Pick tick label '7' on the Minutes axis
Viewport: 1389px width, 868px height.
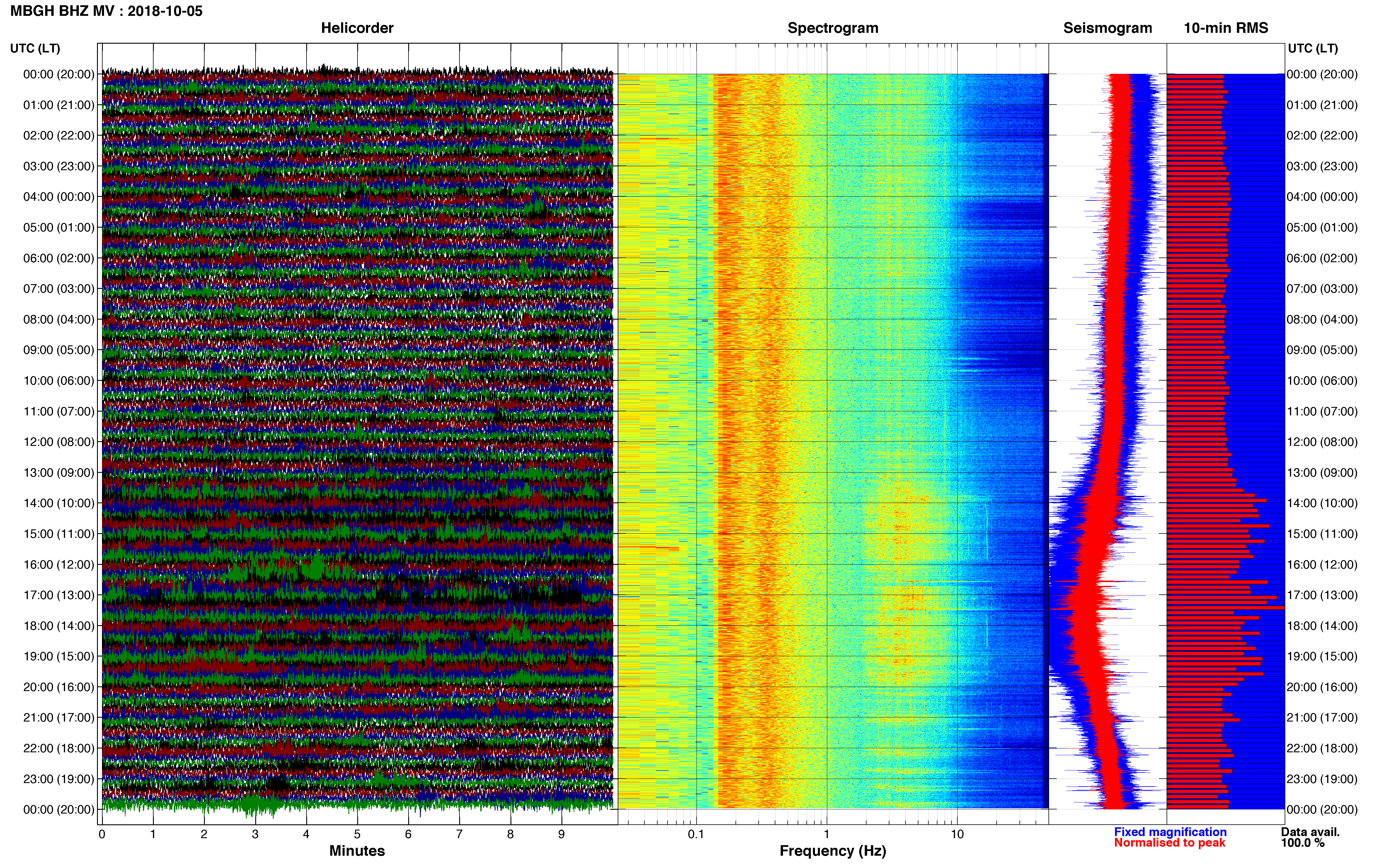[x=459, y=835]
